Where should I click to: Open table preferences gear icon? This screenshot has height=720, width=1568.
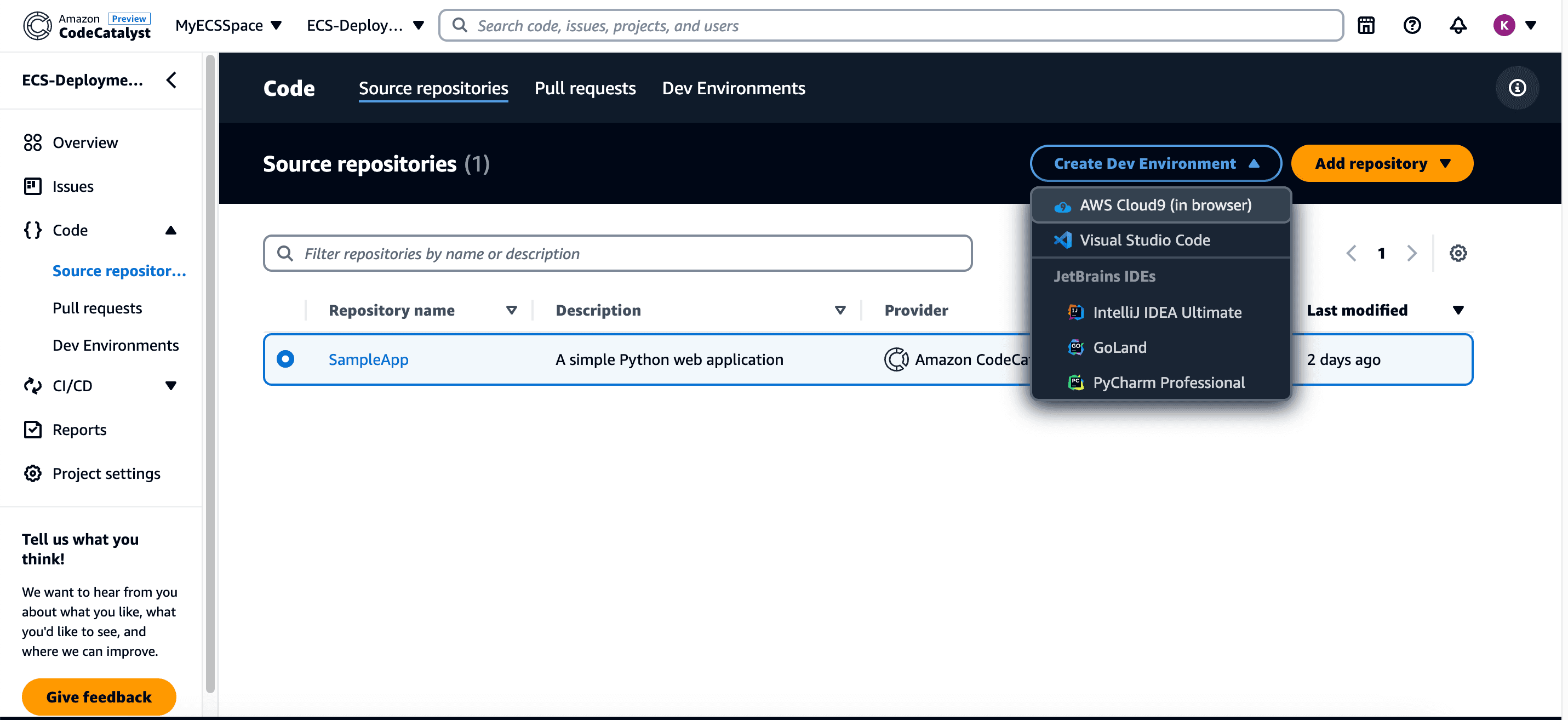(1458, 253)
